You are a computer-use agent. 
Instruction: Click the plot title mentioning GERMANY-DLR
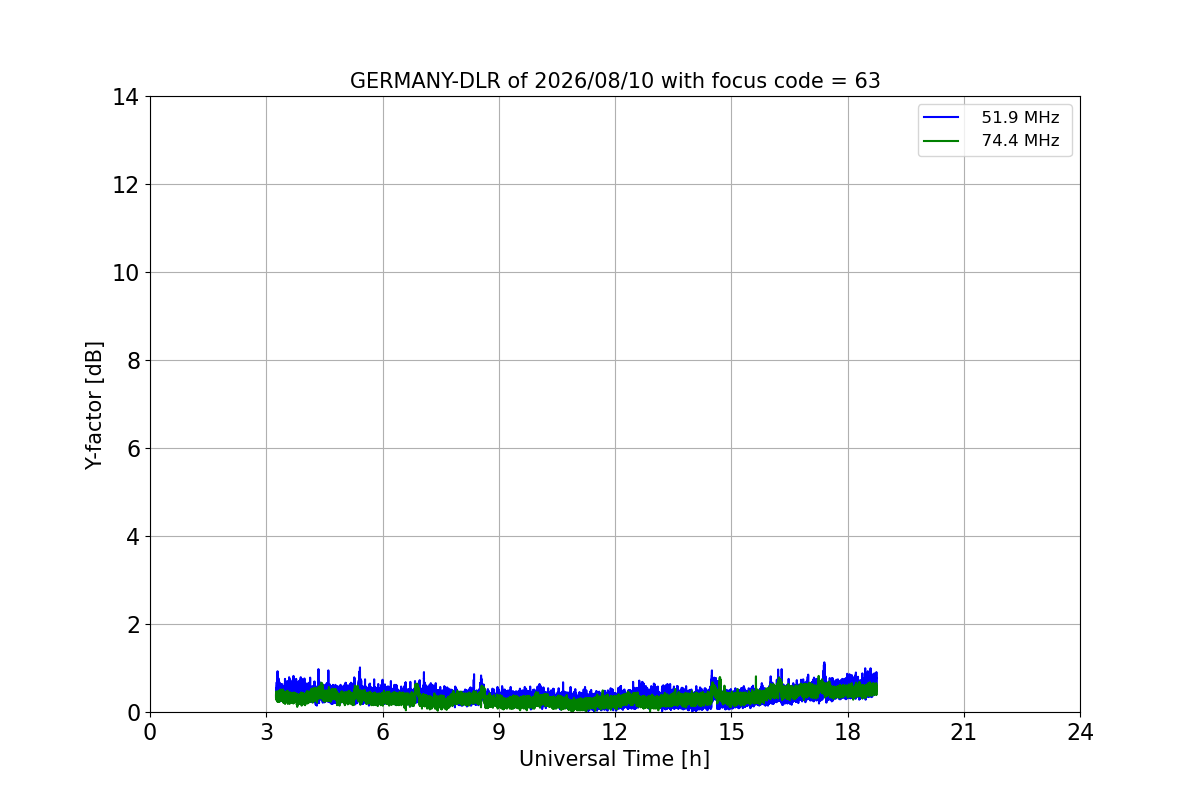coord(615,81)
